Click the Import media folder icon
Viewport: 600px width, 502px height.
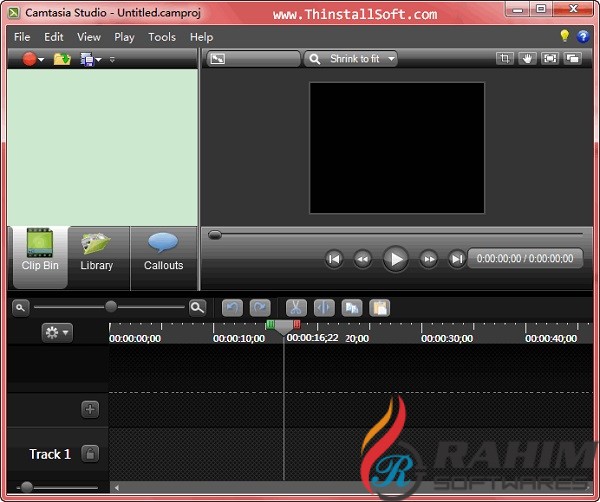(62, 59)
